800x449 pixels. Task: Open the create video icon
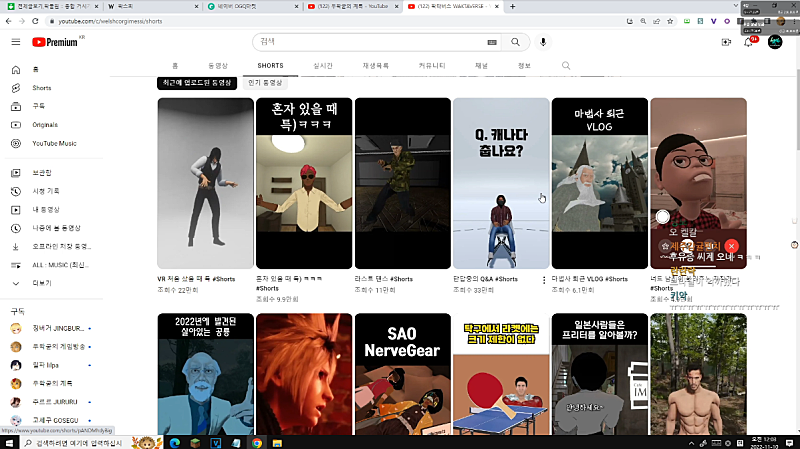click(726, 42)
